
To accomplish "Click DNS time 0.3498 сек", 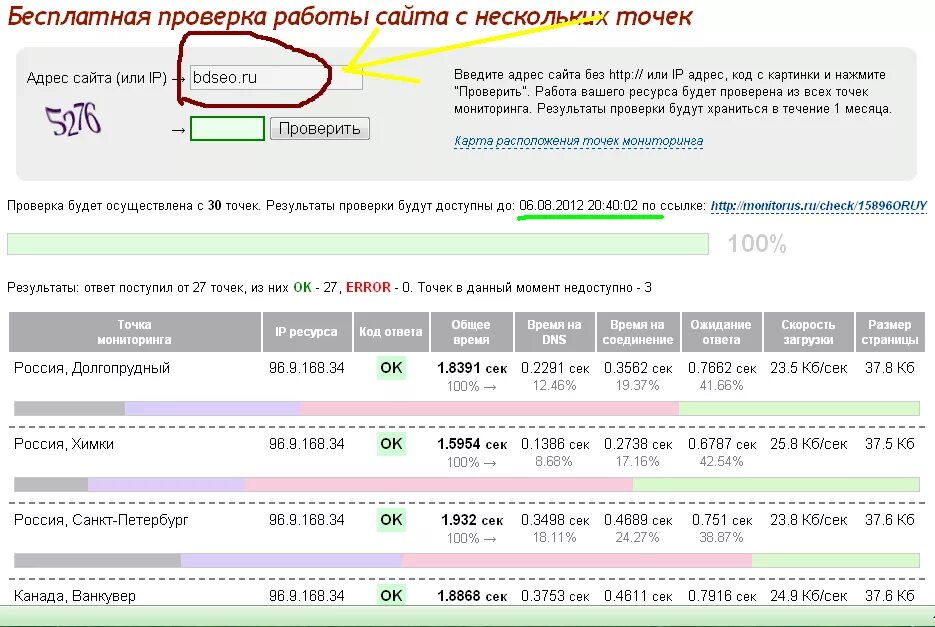I will tap(555, 520).
